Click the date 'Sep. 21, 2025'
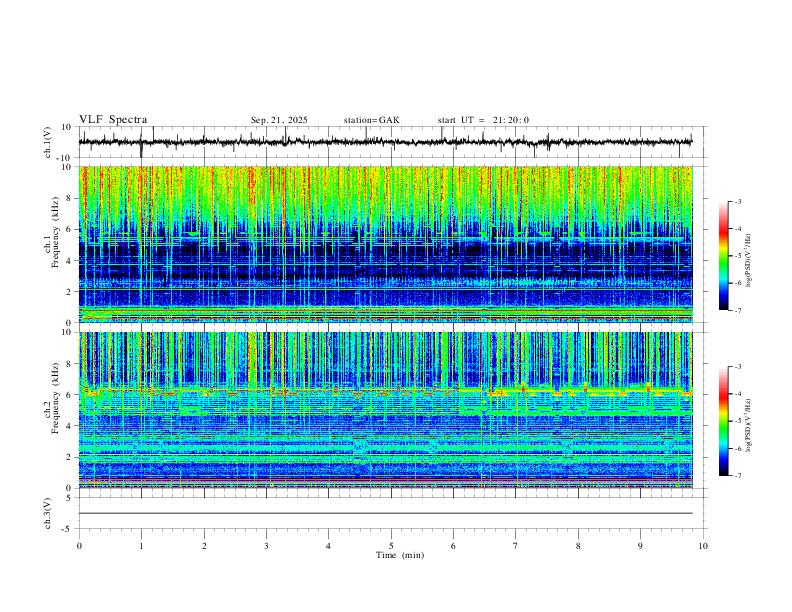This screenshot has width=792, height=612. click(279, 120)
